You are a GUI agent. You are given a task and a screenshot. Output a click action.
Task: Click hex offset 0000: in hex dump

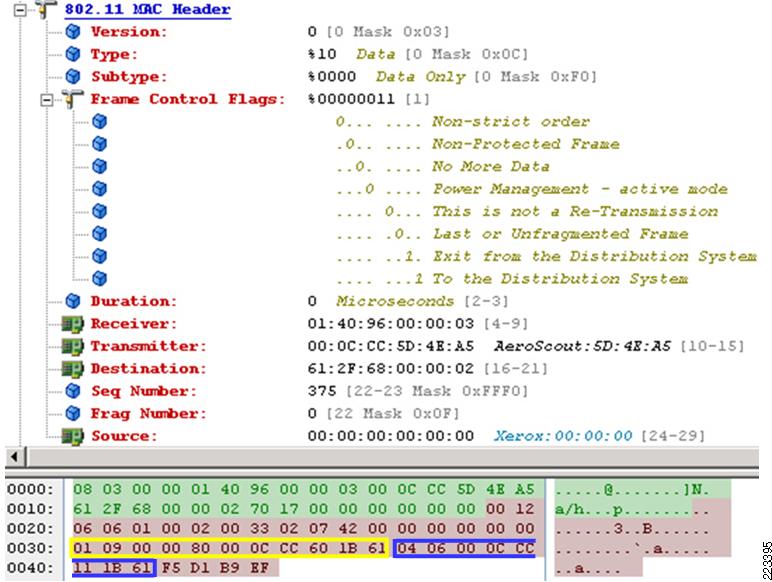30,489
